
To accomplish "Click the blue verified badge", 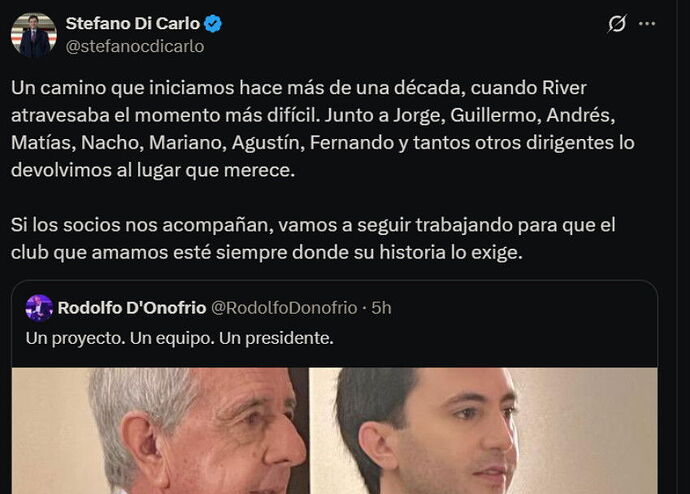I will 213,23.
